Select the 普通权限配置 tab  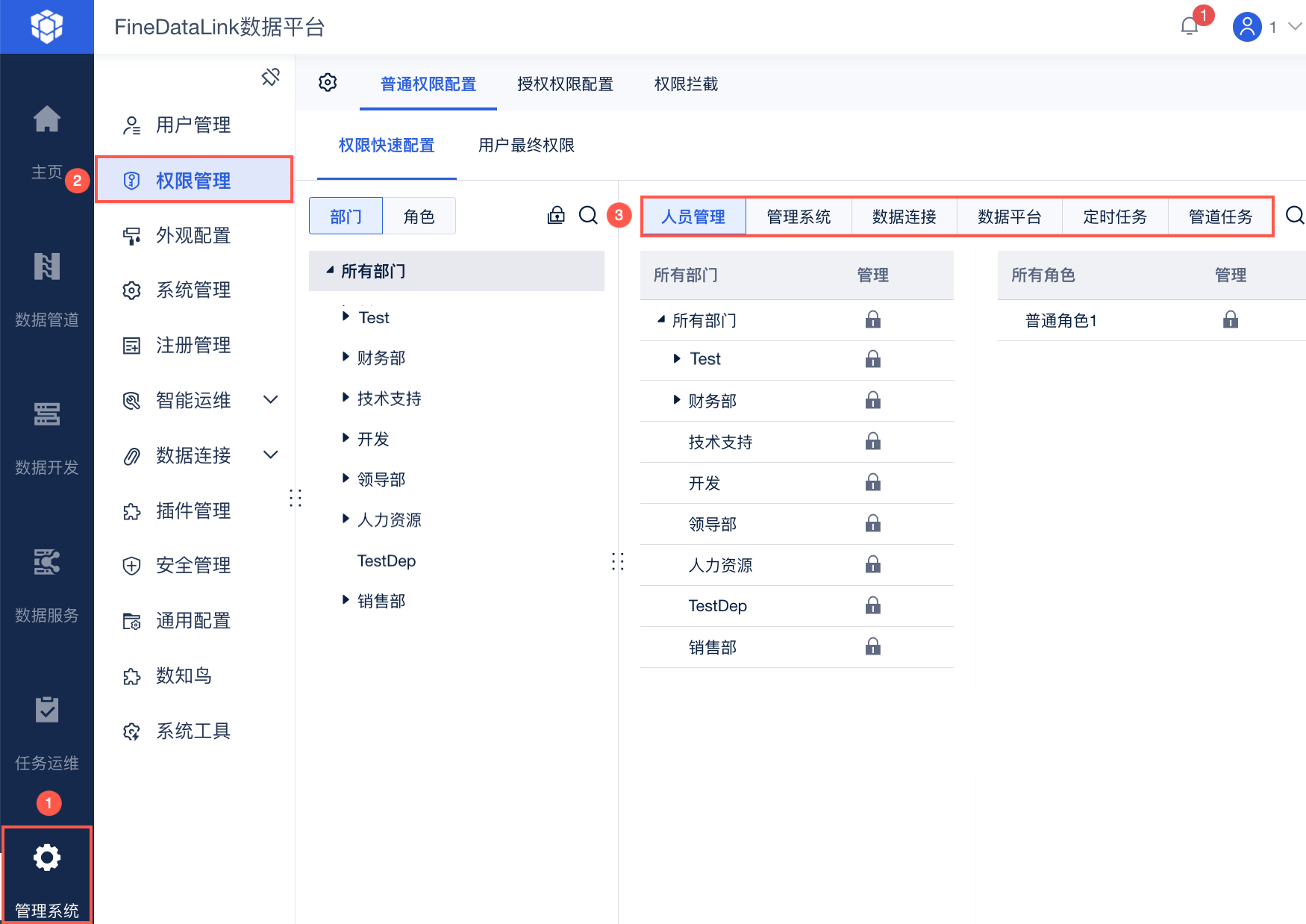428,84
